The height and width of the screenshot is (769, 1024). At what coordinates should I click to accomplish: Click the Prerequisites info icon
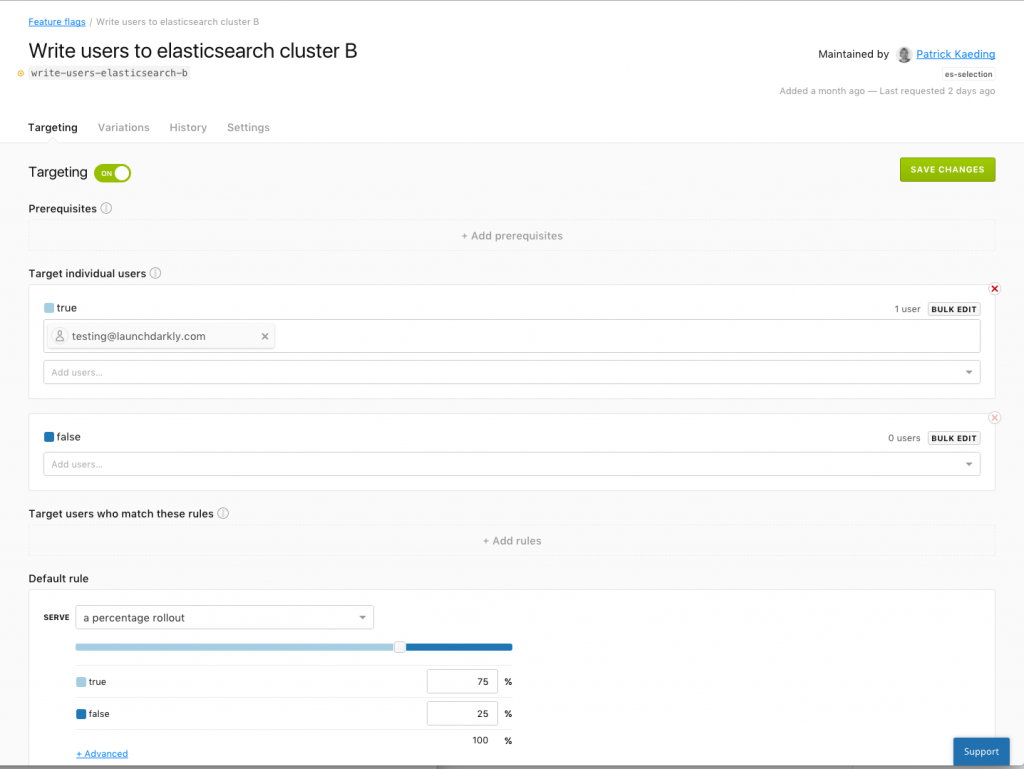click(106, 208)
